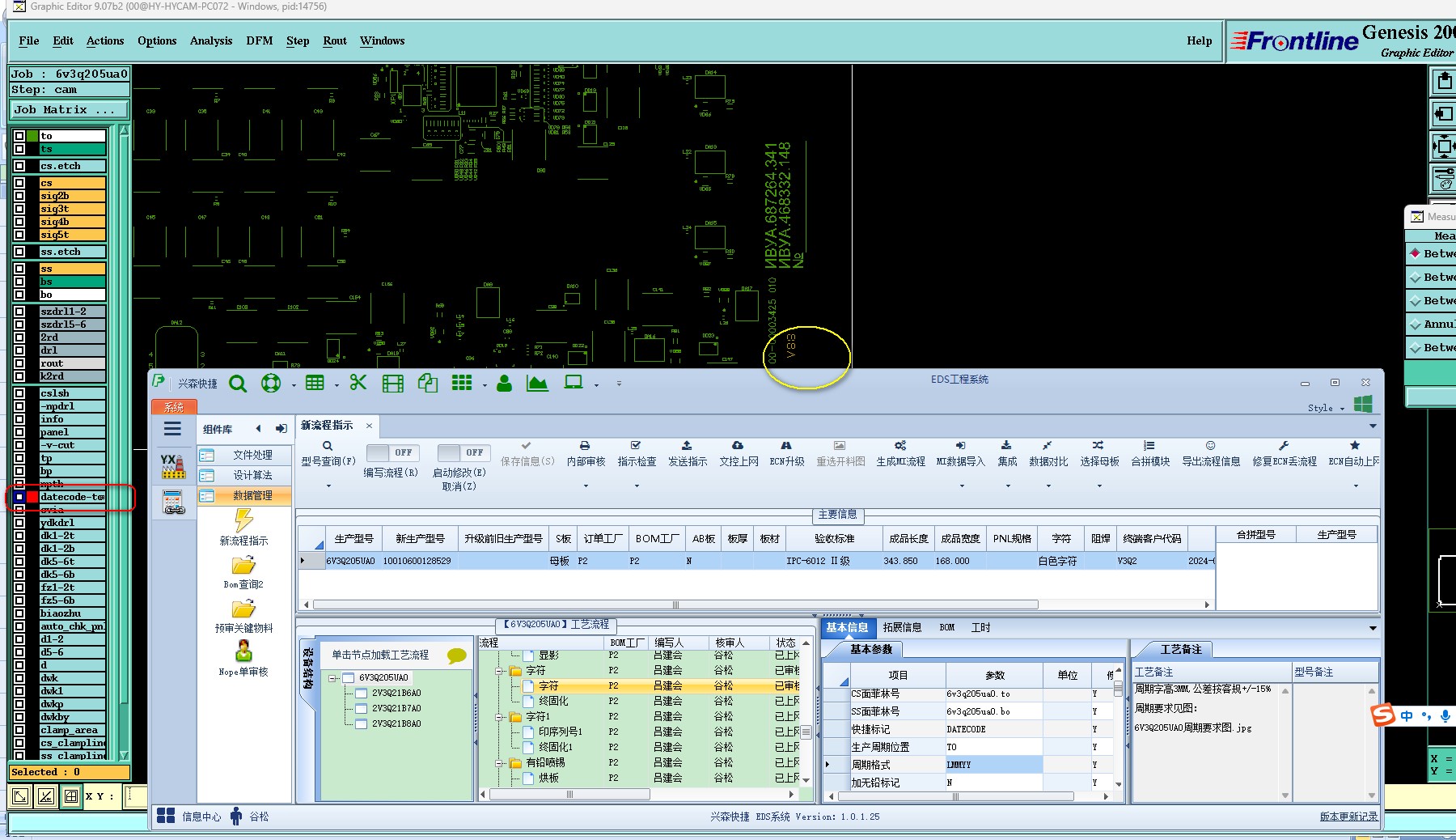The width and height of the screenshot is (1456, 840).
Task: Click the green table grid icon
Action: [315, 383]
